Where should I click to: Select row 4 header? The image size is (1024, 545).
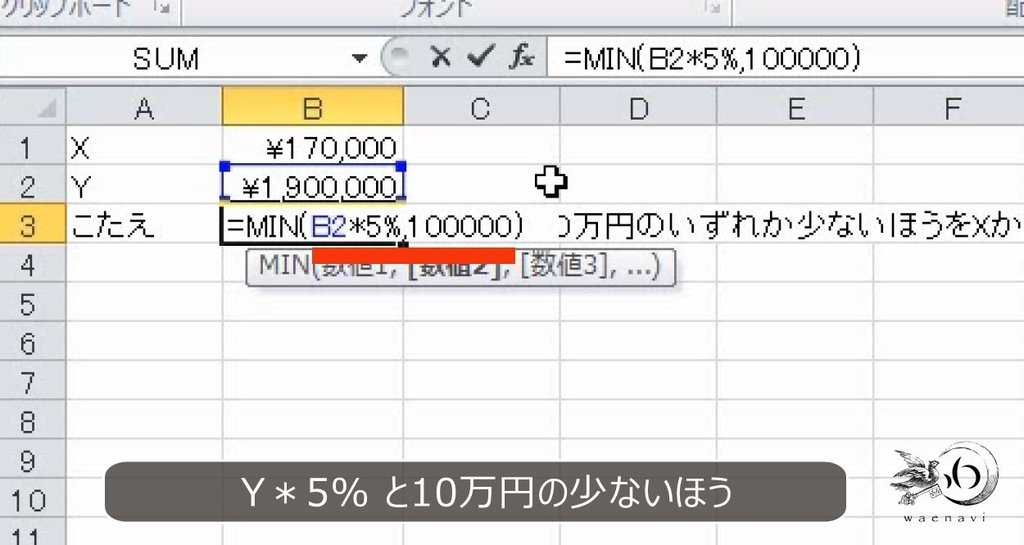33,264
